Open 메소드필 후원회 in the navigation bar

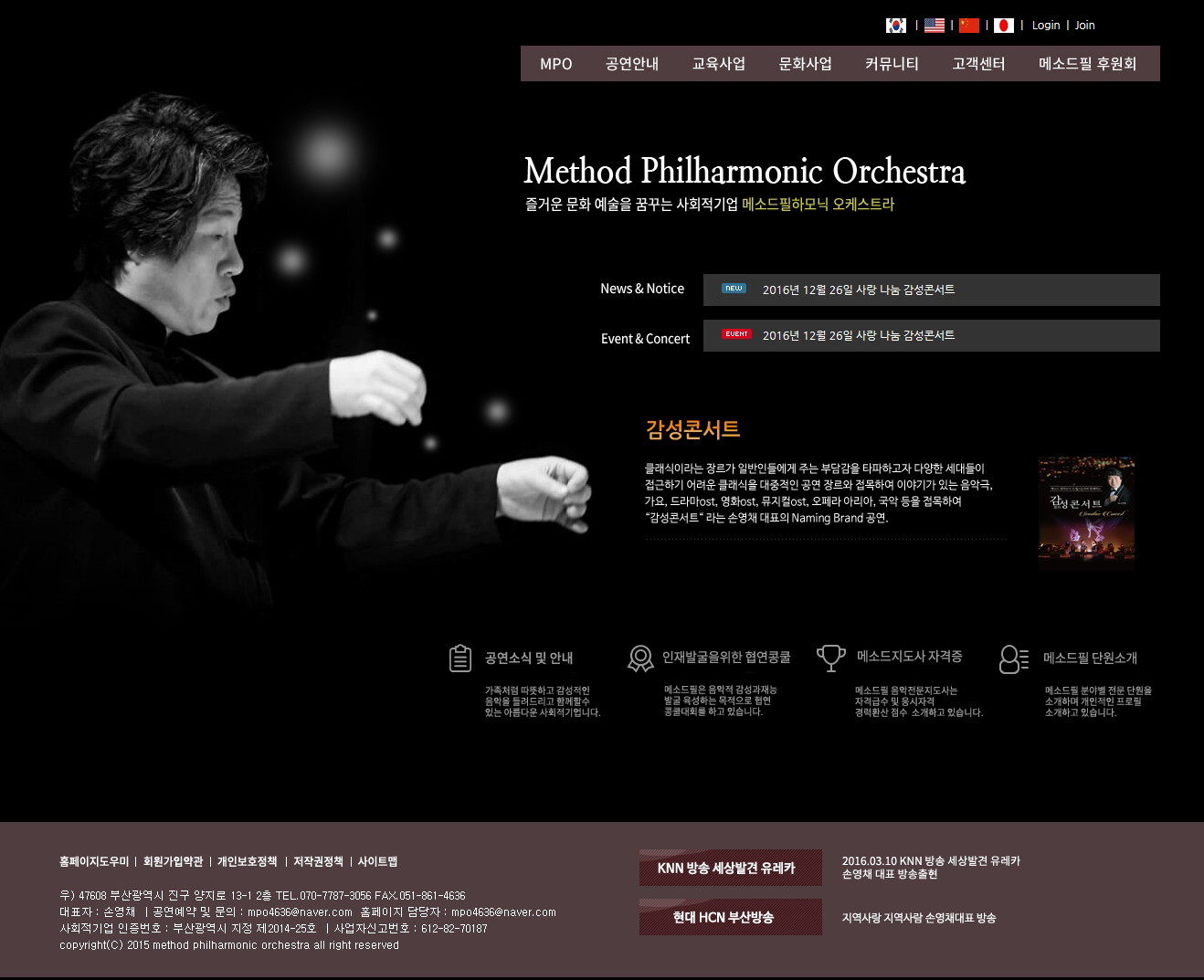1087,64
